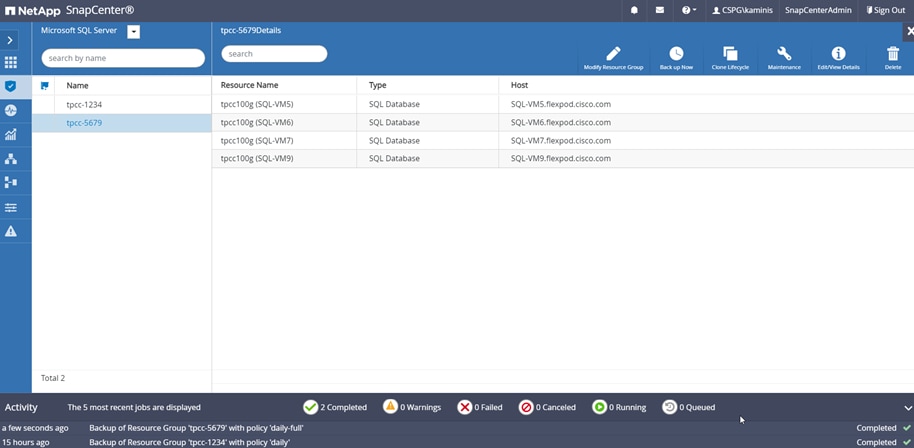The width and height of the screenshot is (914, 448).
Task: Open the Storage Systems icon
Action: [10, 182]
